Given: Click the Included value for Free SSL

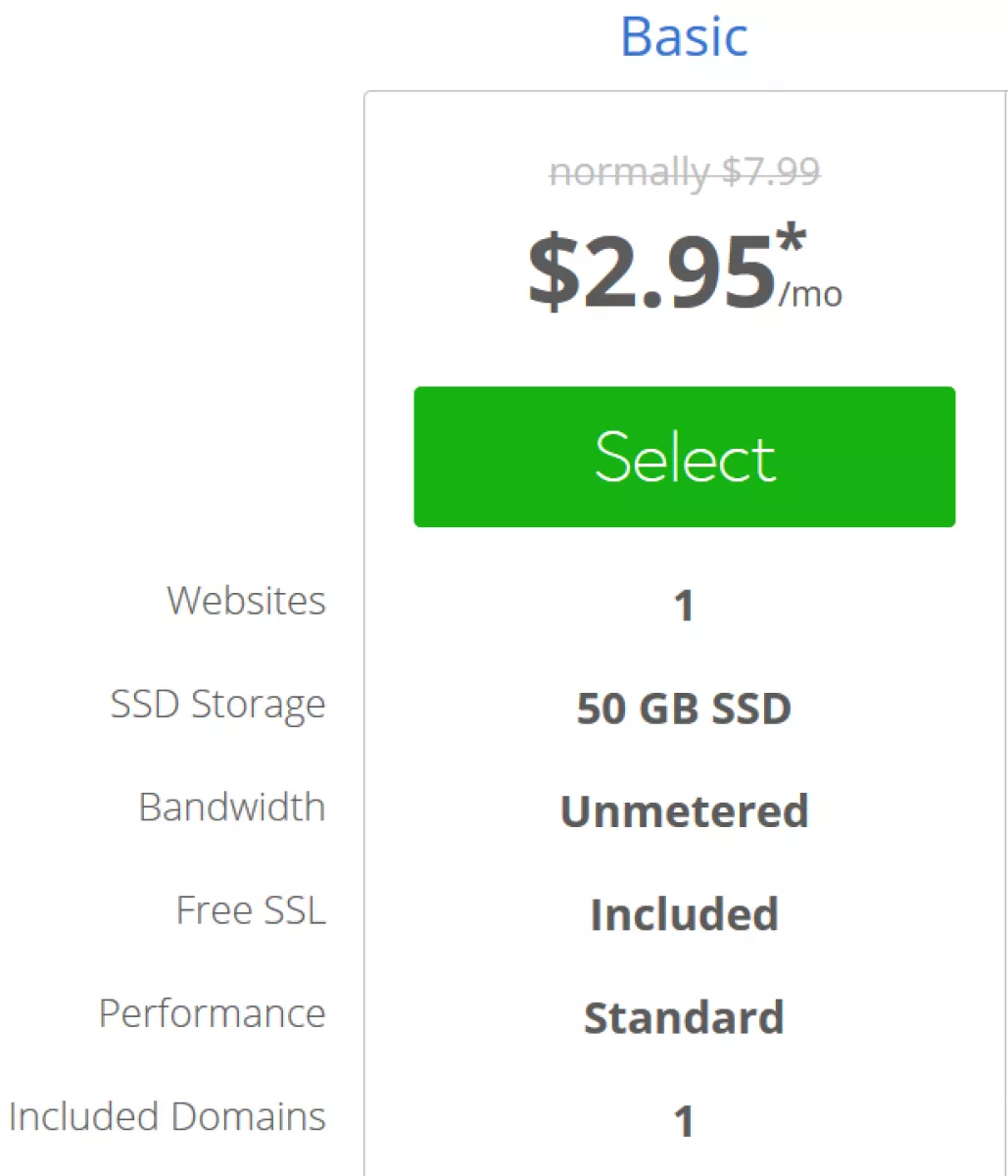Looking at the screenshot, I should [x=684, y=915].
